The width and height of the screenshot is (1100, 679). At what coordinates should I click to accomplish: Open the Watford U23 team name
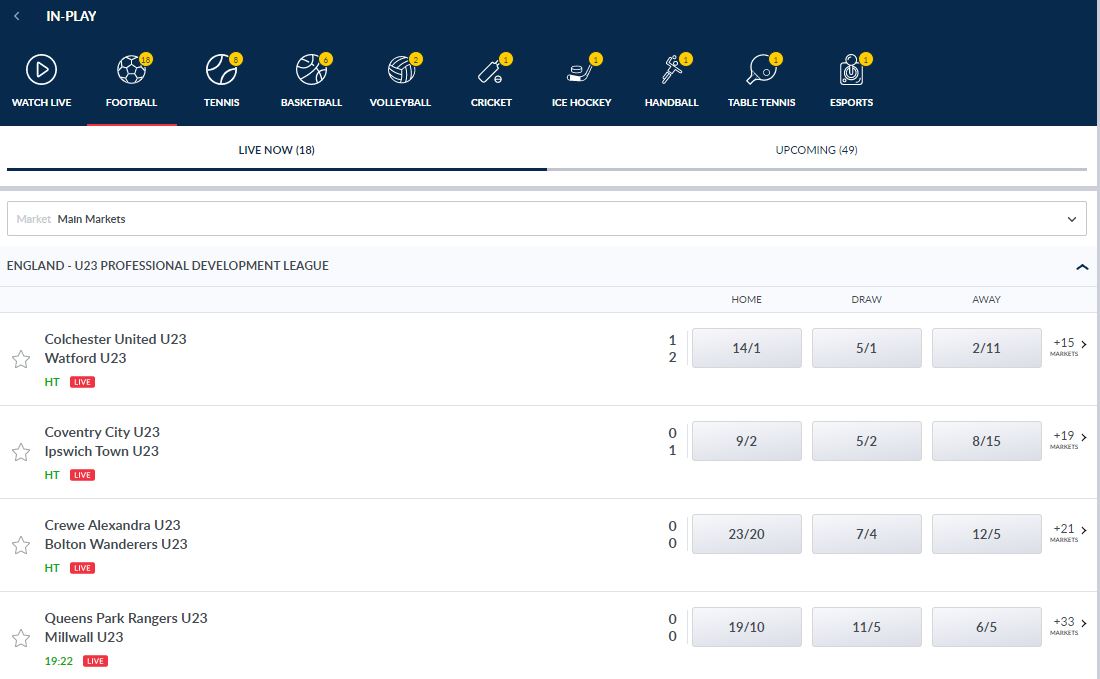point(86,358)
